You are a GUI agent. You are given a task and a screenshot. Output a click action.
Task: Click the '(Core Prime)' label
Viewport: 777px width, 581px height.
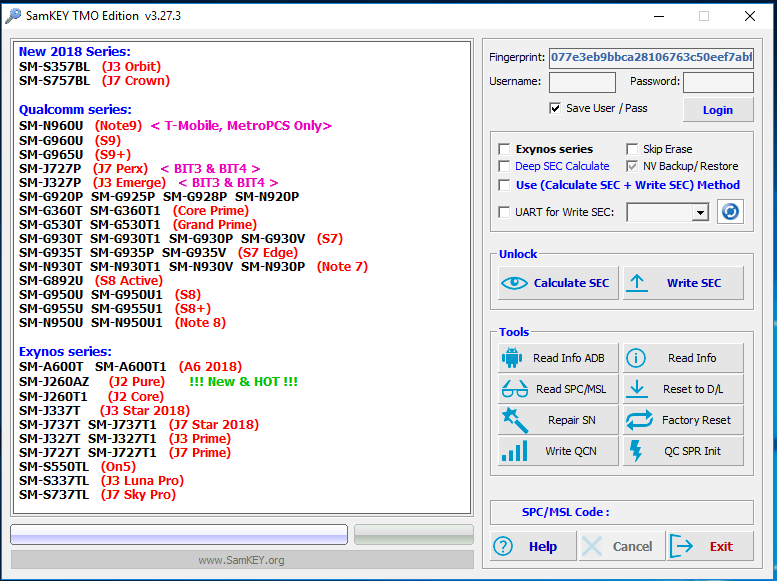tap(211, 211)
